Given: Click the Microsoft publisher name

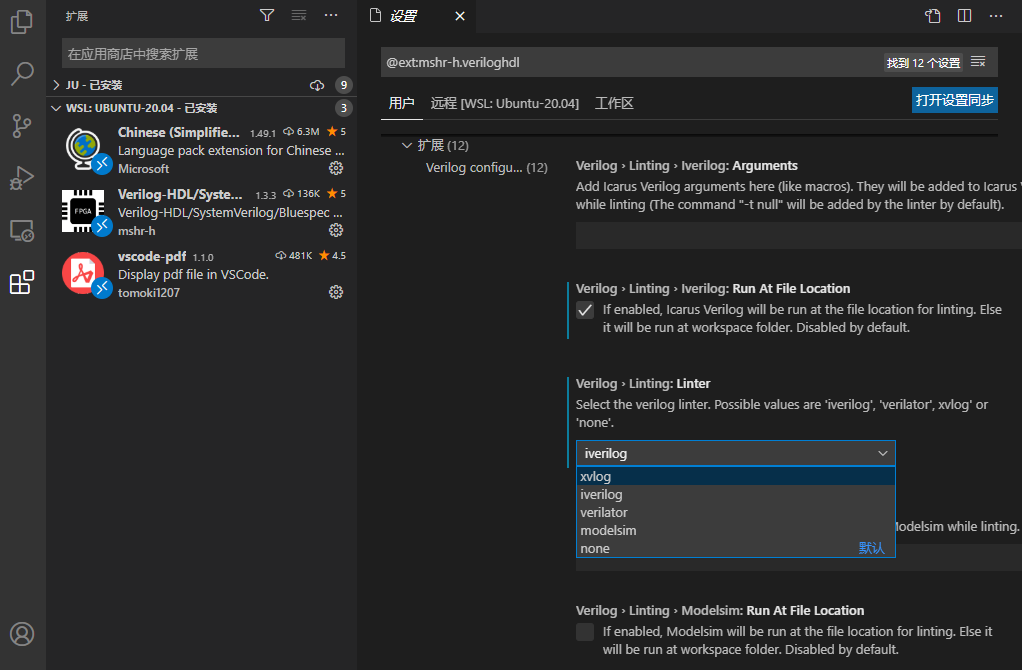Looking at the screenshot, I should (x=143, y=169).
